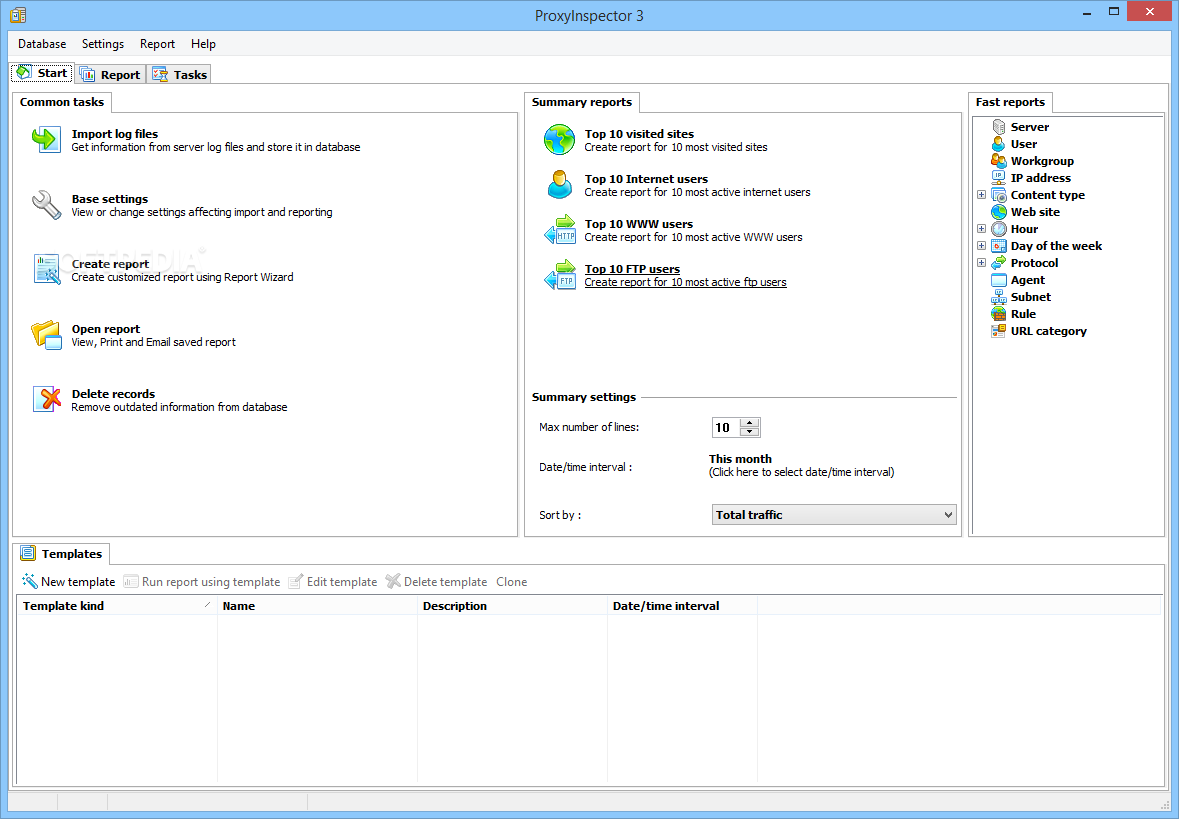Expand the Content type tree node
Image resolution: width=1179 pixels, height=819 pixels.
coord(981,195)
